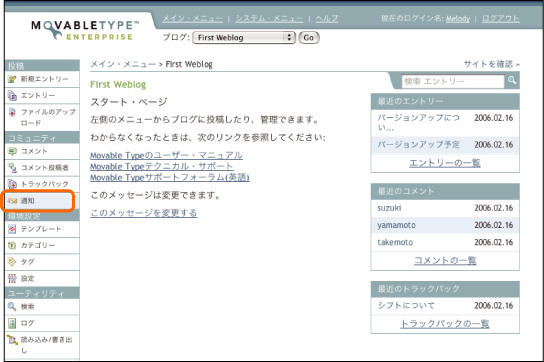Viewport: 544px width, 362px height.
Task: Click the Melody user name link
Action: [458, 18]
